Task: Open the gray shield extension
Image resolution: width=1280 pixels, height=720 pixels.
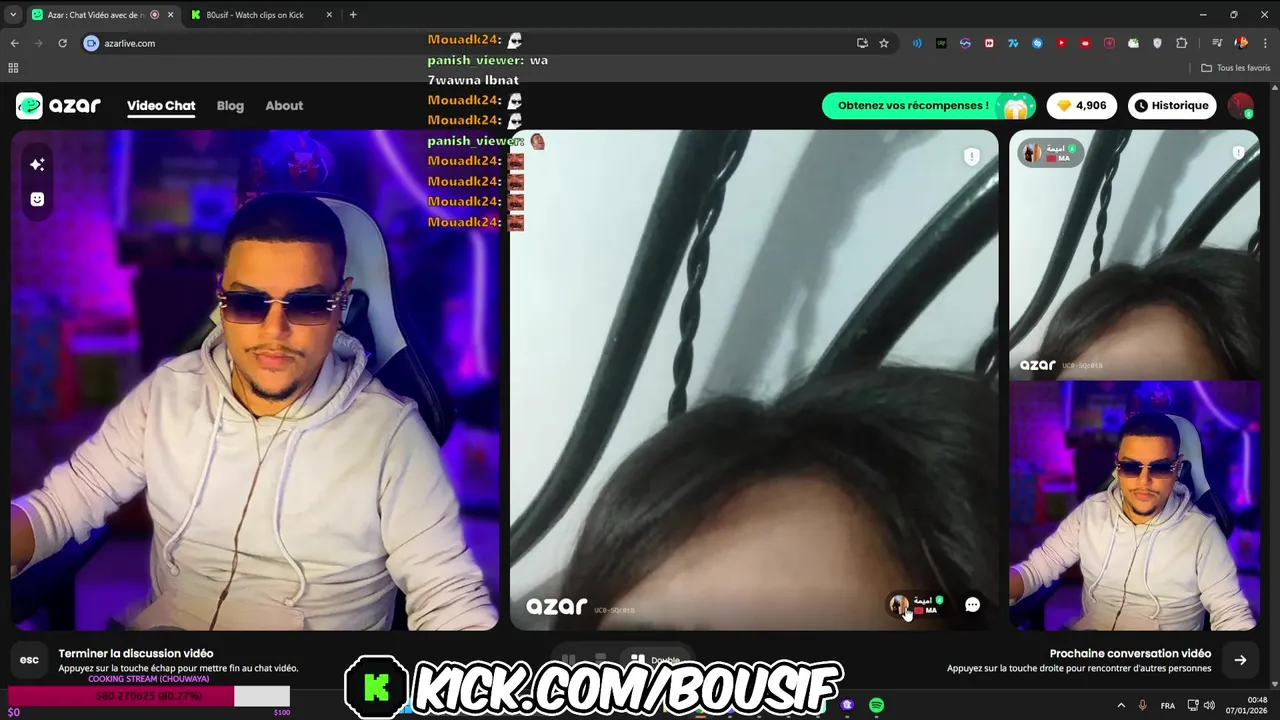Action: [x=1157, y=43]
